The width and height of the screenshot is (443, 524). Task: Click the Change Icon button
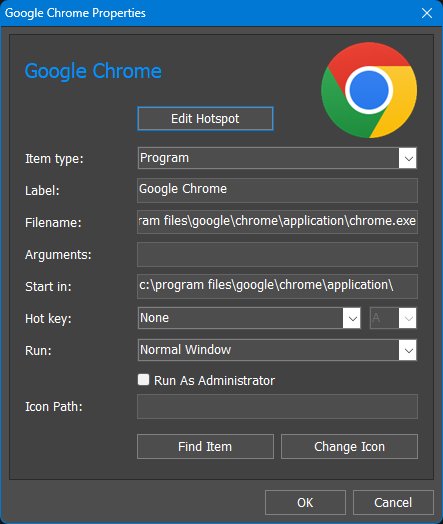pos(349,446)
